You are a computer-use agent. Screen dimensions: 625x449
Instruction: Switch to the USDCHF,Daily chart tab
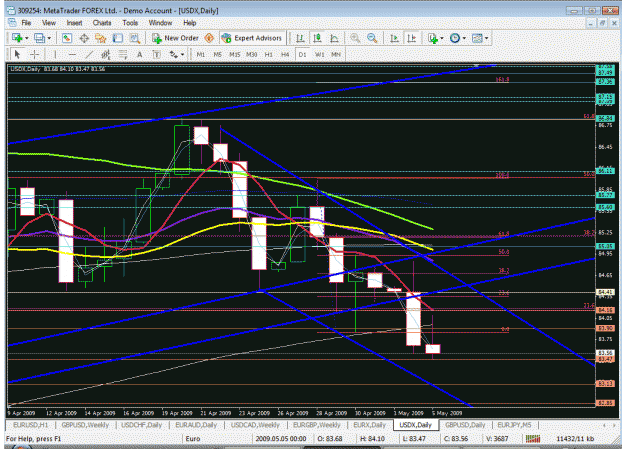pyautogui.click(x=142, y=425)
